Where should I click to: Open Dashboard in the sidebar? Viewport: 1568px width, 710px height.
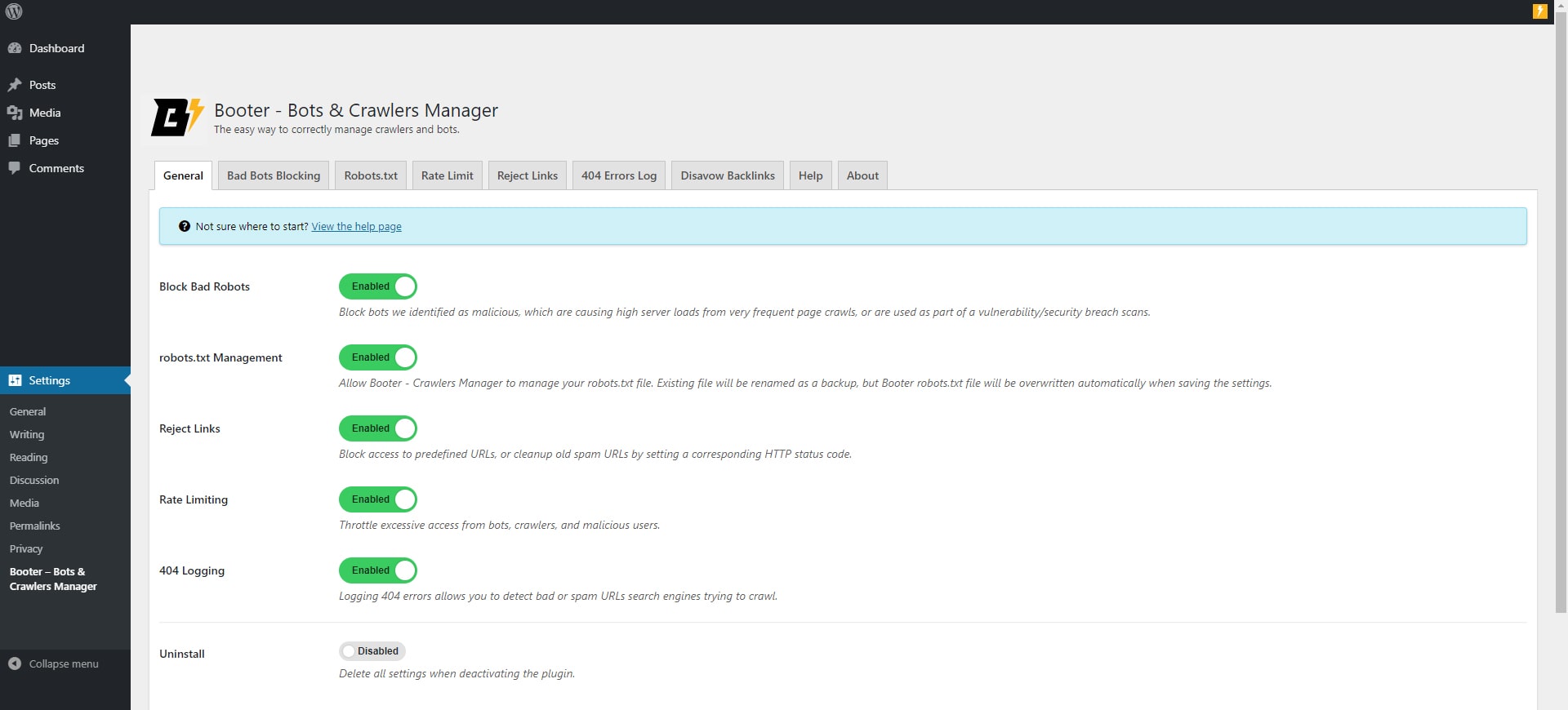[x=65, y=48]
